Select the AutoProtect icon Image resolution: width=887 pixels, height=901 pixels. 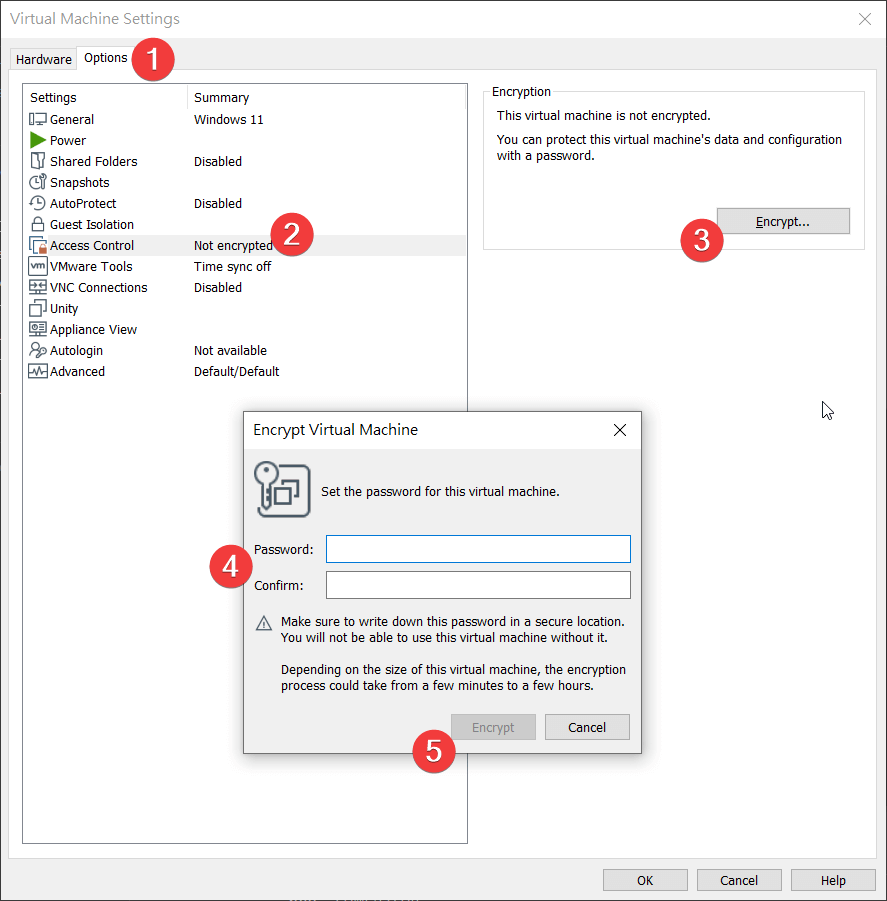(38, 204)
